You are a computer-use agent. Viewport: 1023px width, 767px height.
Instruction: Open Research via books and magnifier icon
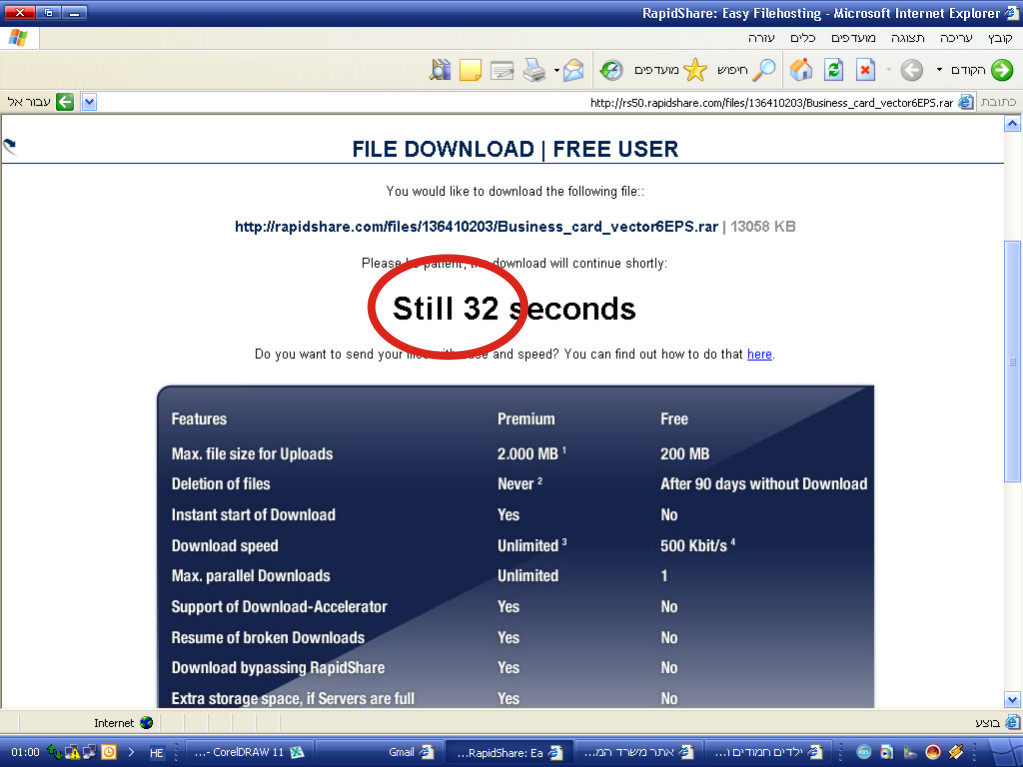point(440,70)
